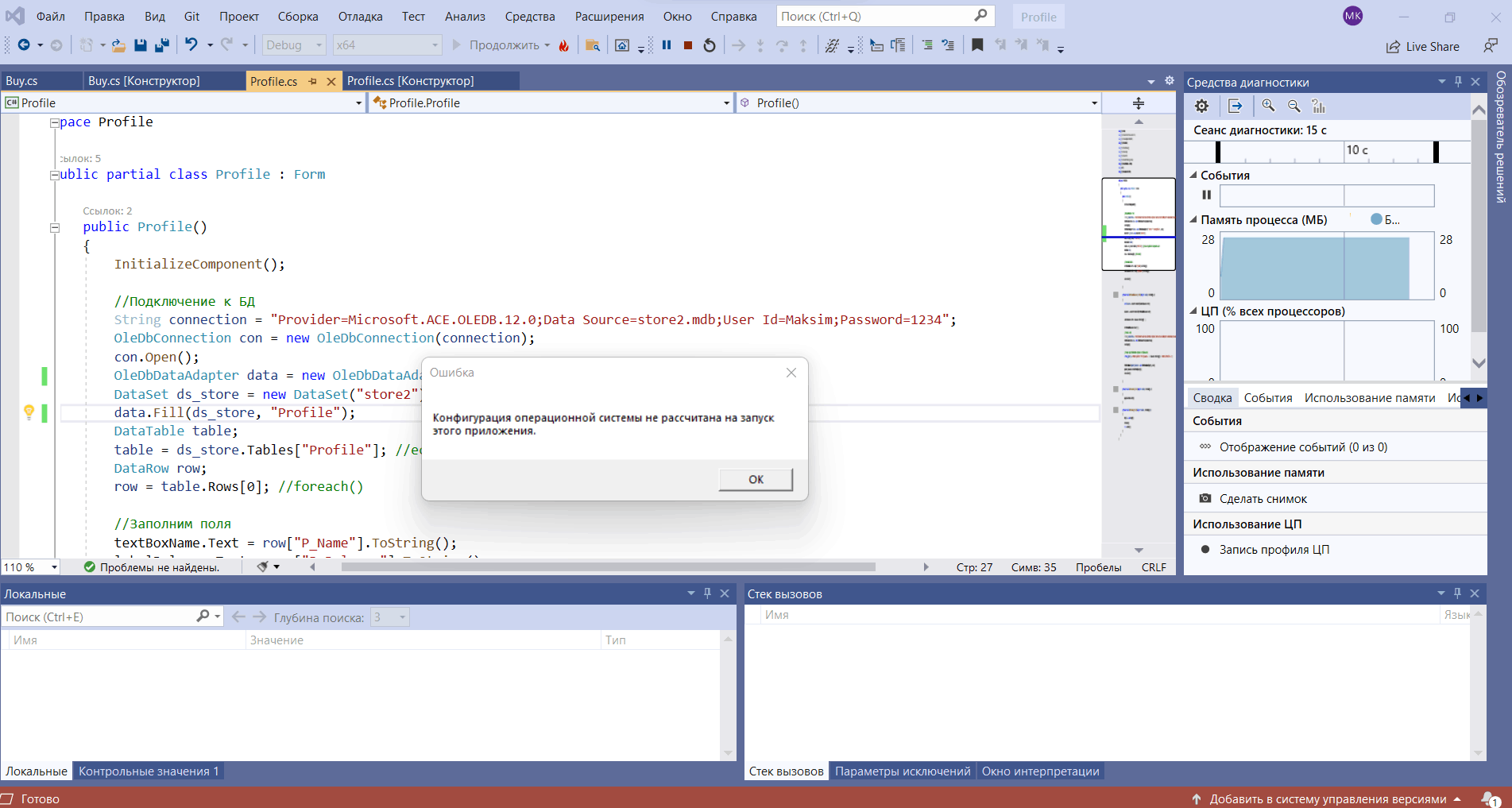Viewport: 1512px width, 808px height.
Task: Open the Profile project dropdown in navigation bar
Action: 183,103
